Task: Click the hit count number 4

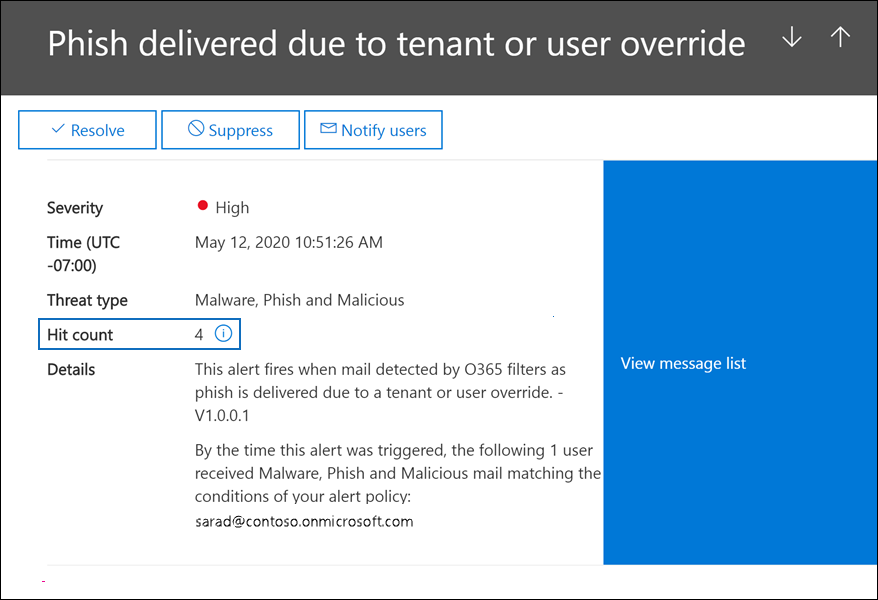Action: coord(199,335)
